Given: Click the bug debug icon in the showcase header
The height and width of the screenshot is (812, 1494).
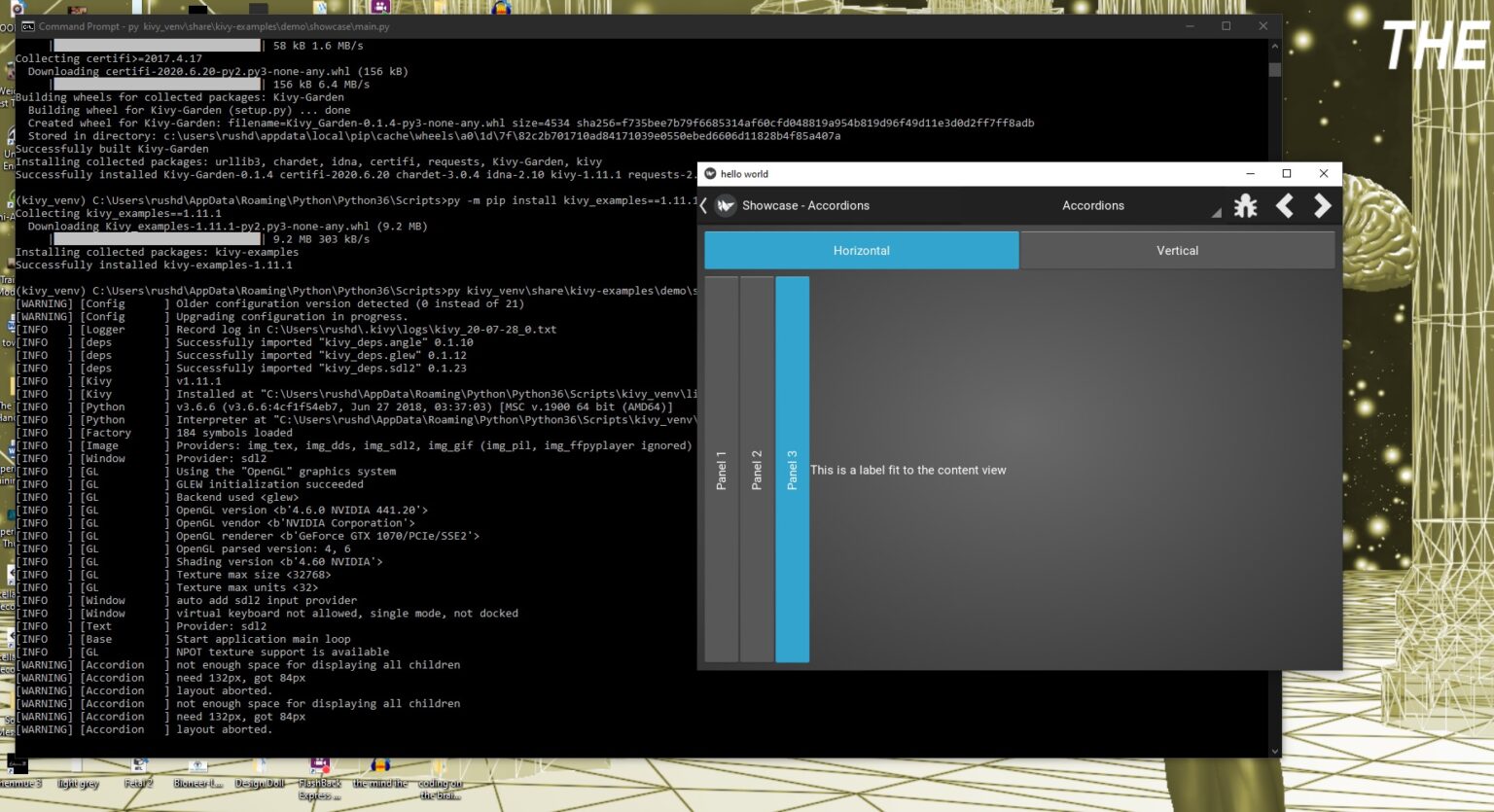Looking at the screenshot, I should (x=1246, y=206).
